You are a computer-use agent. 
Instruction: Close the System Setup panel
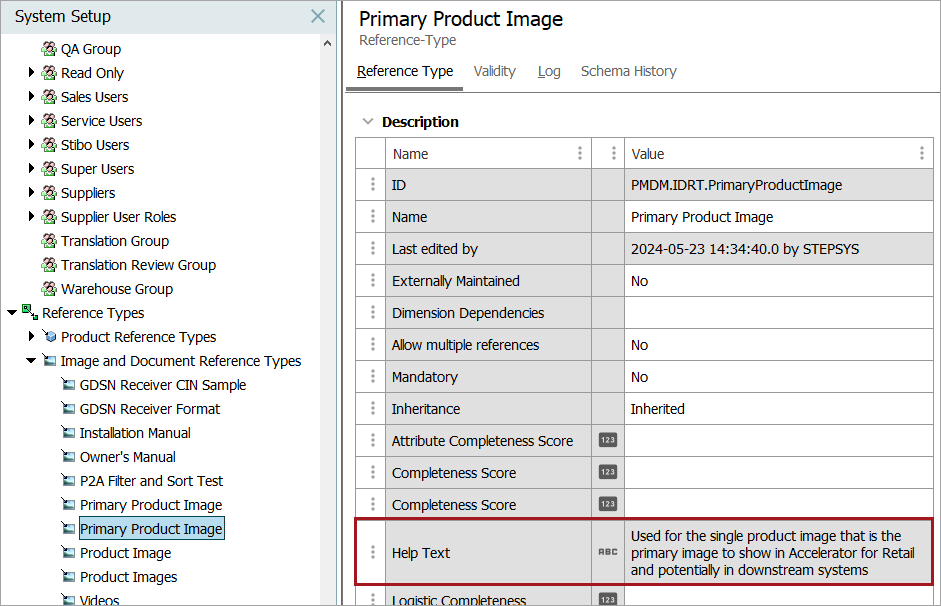tap(318, 17)
